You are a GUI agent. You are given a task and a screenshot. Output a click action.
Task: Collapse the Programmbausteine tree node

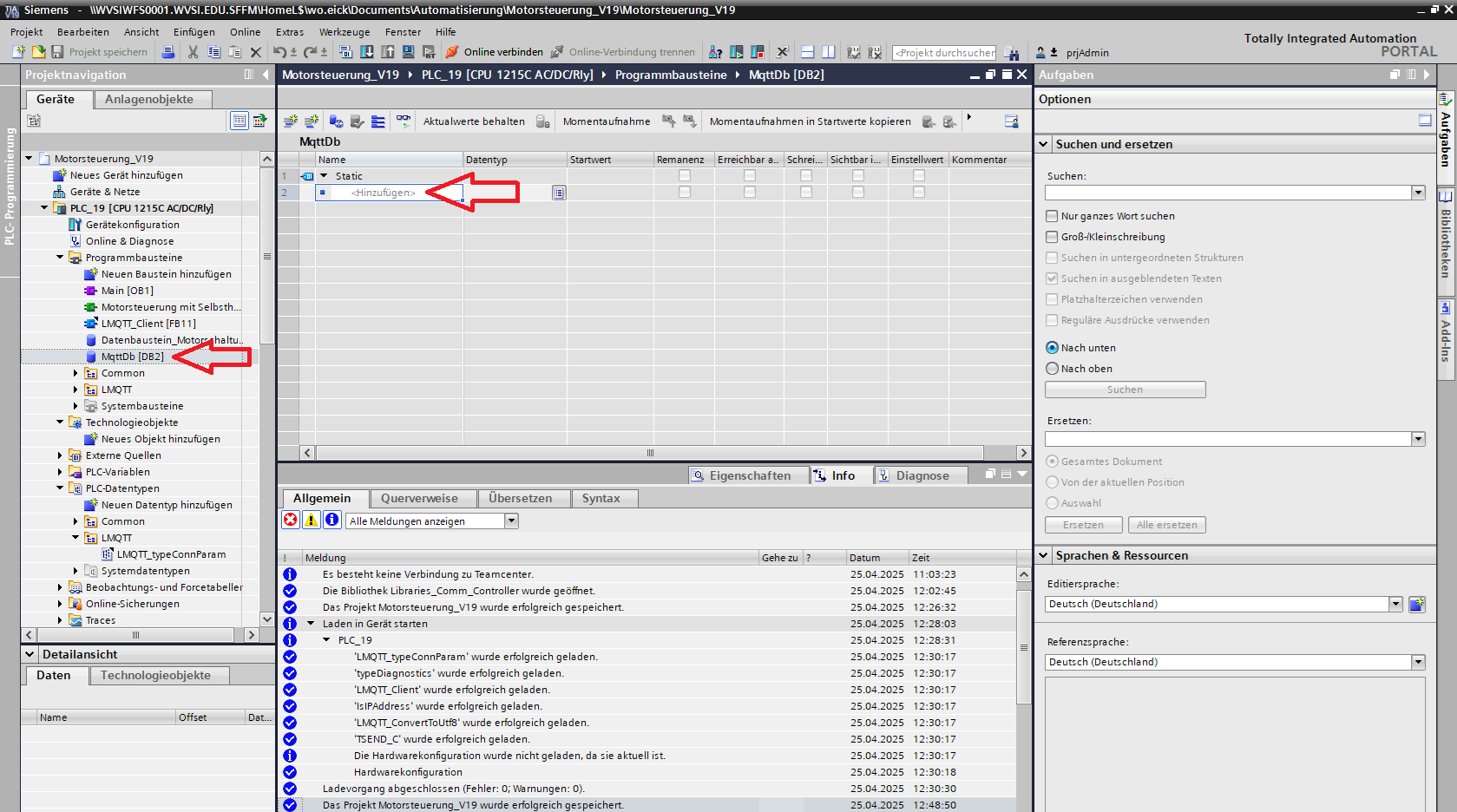click(60, 258)
